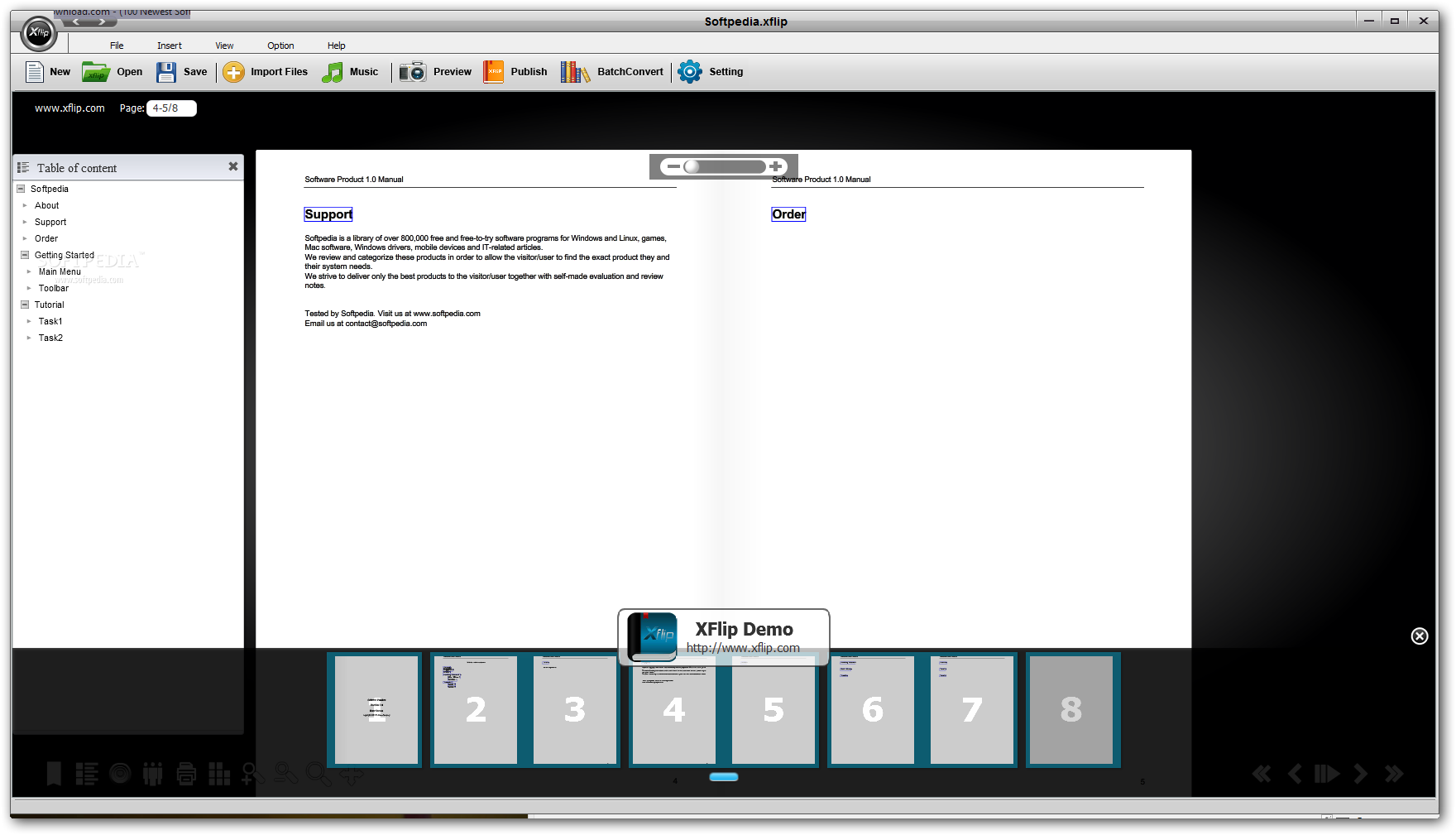This screenshot has height=835, width=1456.
Task: Click the arrow beside Task1 entry
Action: coord(29,321)
